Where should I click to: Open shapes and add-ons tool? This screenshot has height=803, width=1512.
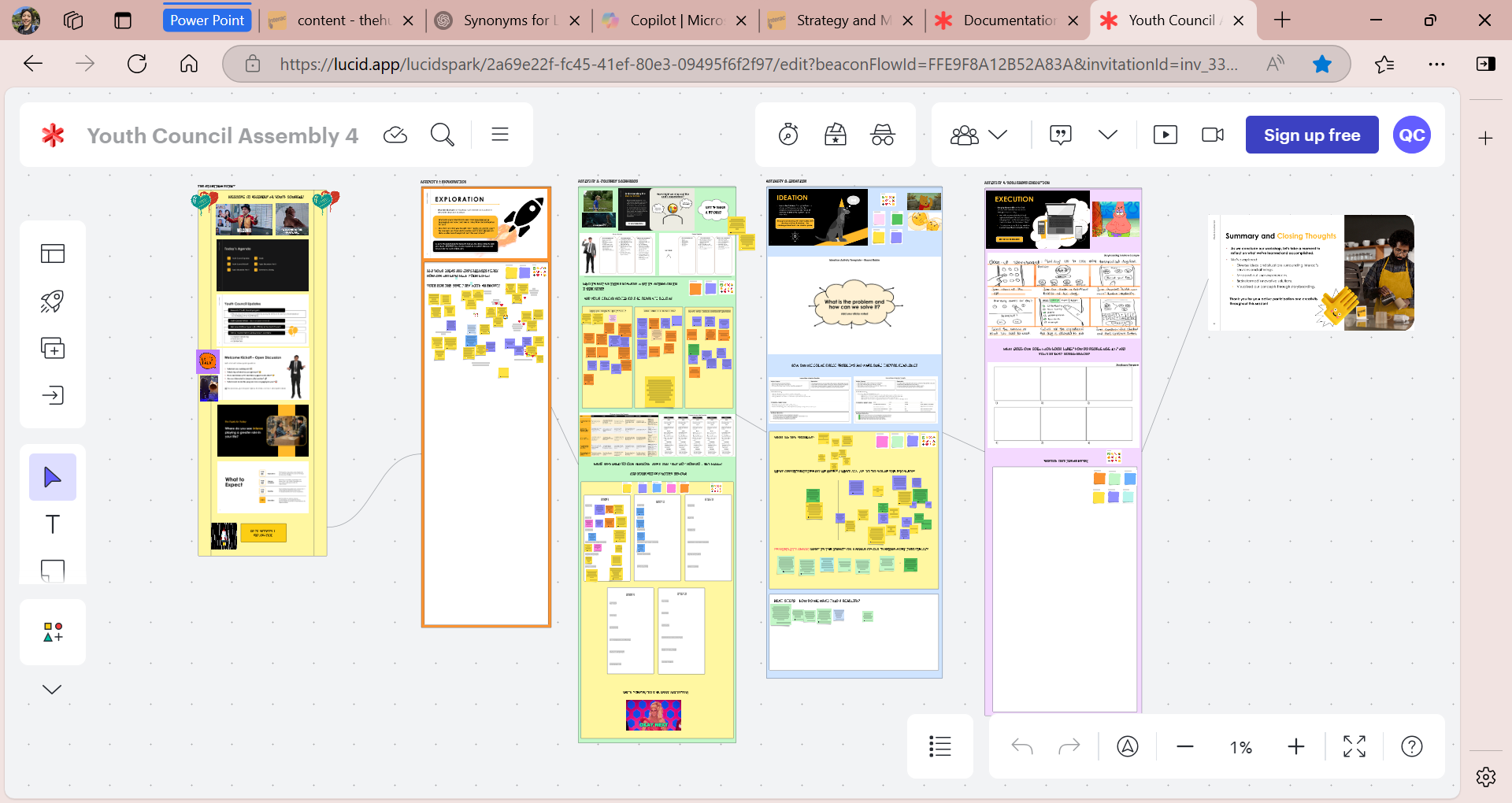[x=52, y=632]
